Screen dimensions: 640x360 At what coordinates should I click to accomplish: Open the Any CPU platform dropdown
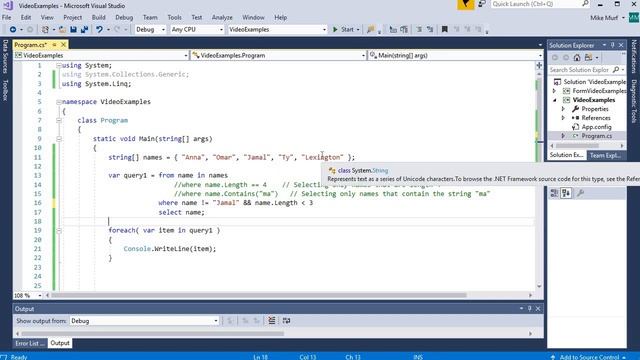tap(197, 29)
